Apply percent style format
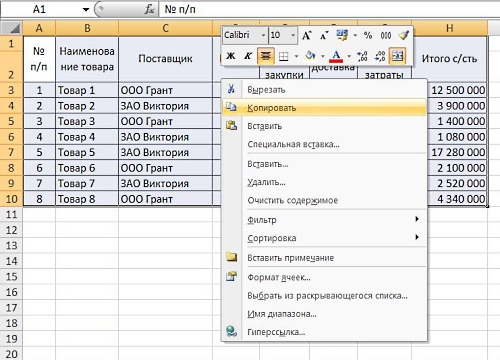500x360 pixels. point(368,35)
